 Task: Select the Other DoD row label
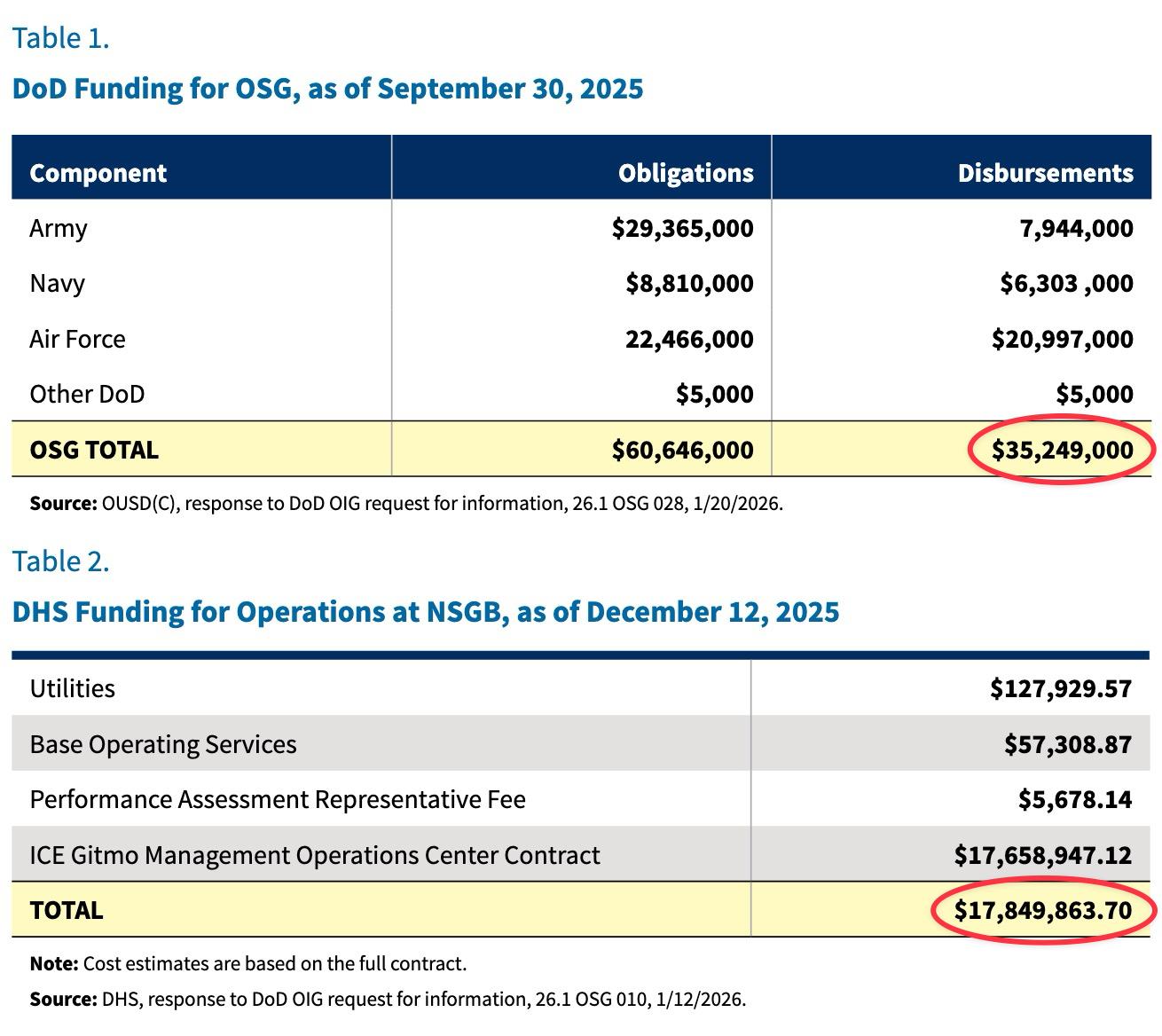[x=87, y=394]
